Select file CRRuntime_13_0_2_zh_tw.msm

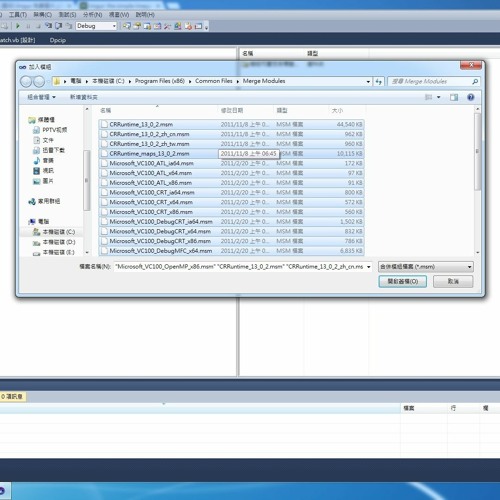coord(231,144)
